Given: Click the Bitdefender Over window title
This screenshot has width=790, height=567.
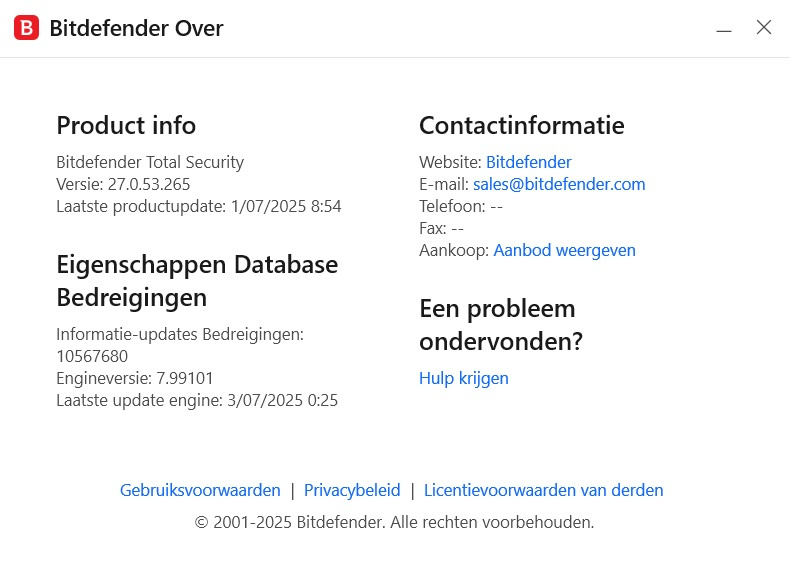Looking at the screenshot, I should pyautogui.click(x=136, y=28).
